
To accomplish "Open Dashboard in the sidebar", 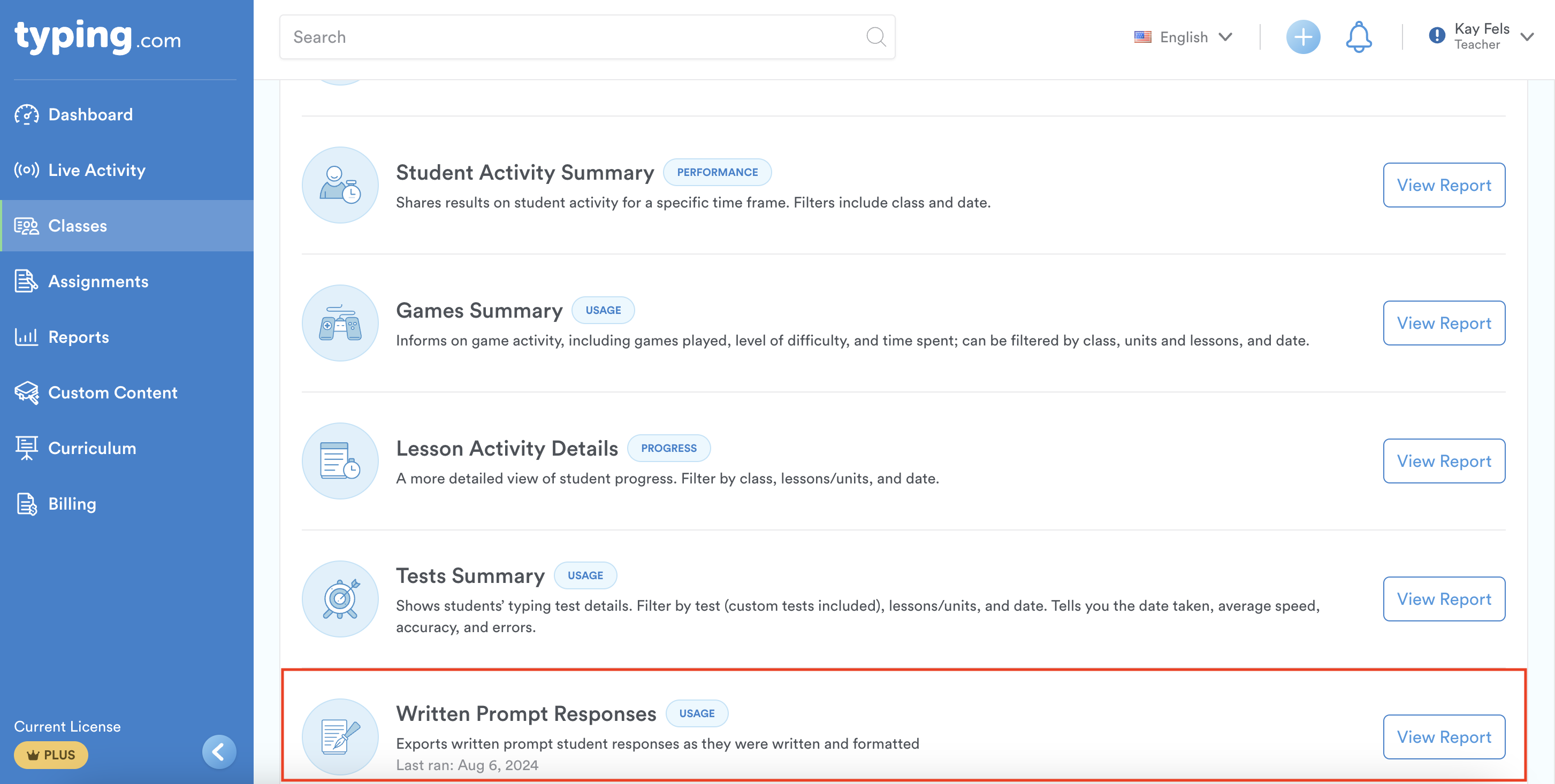I will tap(90, 114).
